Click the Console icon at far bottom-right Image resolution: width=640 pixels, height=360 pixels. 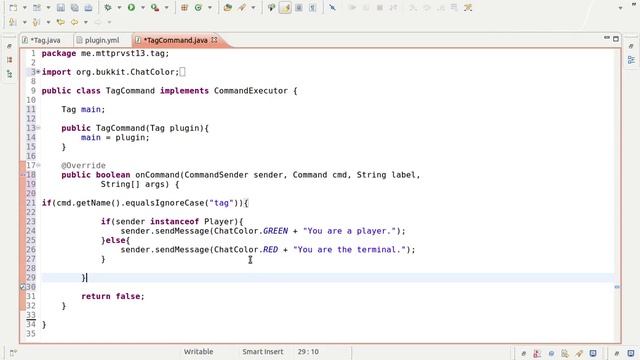631,353
